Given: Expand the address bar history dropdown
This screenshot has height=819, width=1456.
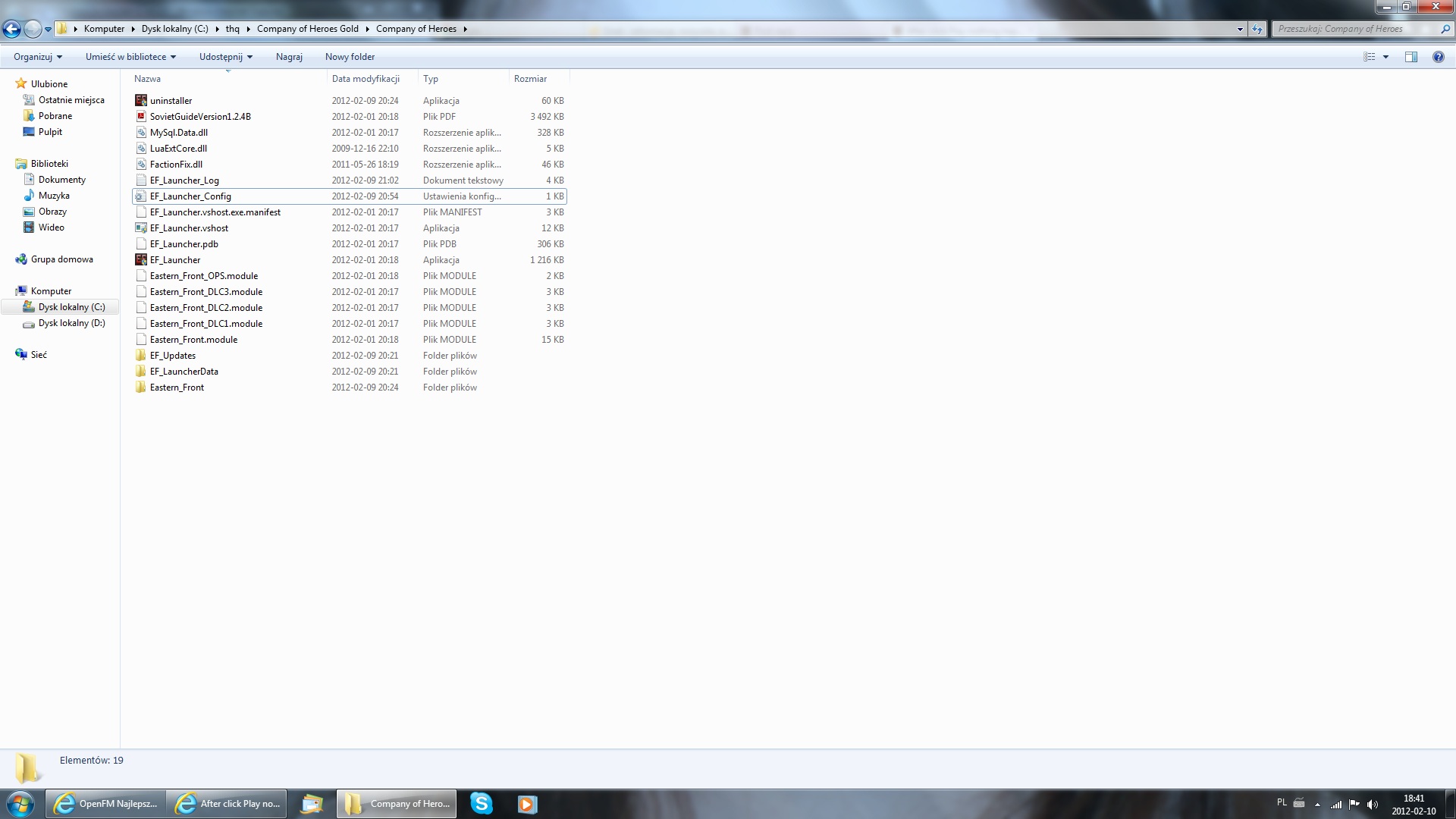Looking at the screenshot, I should point(1240,29).
